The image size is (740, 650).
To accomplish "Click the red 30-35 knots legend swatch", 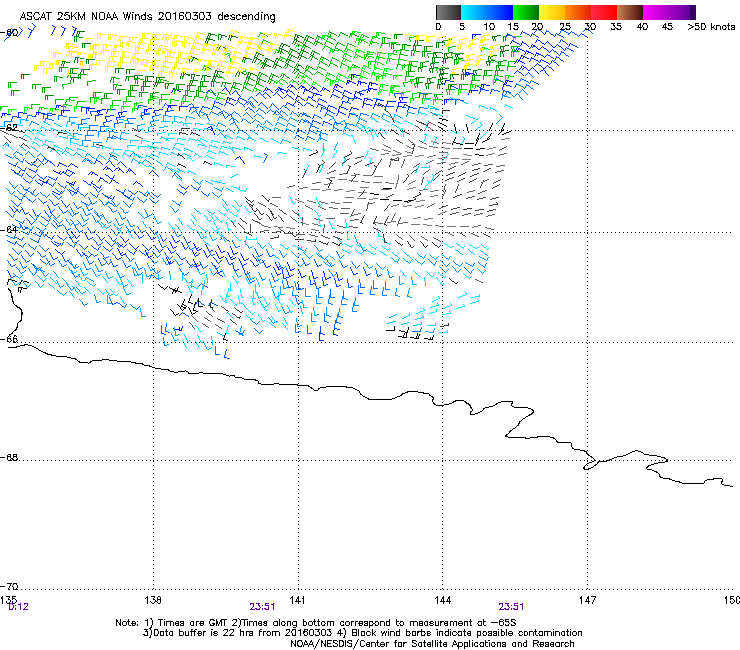I will pyautogui.click(x=604, y=12).
